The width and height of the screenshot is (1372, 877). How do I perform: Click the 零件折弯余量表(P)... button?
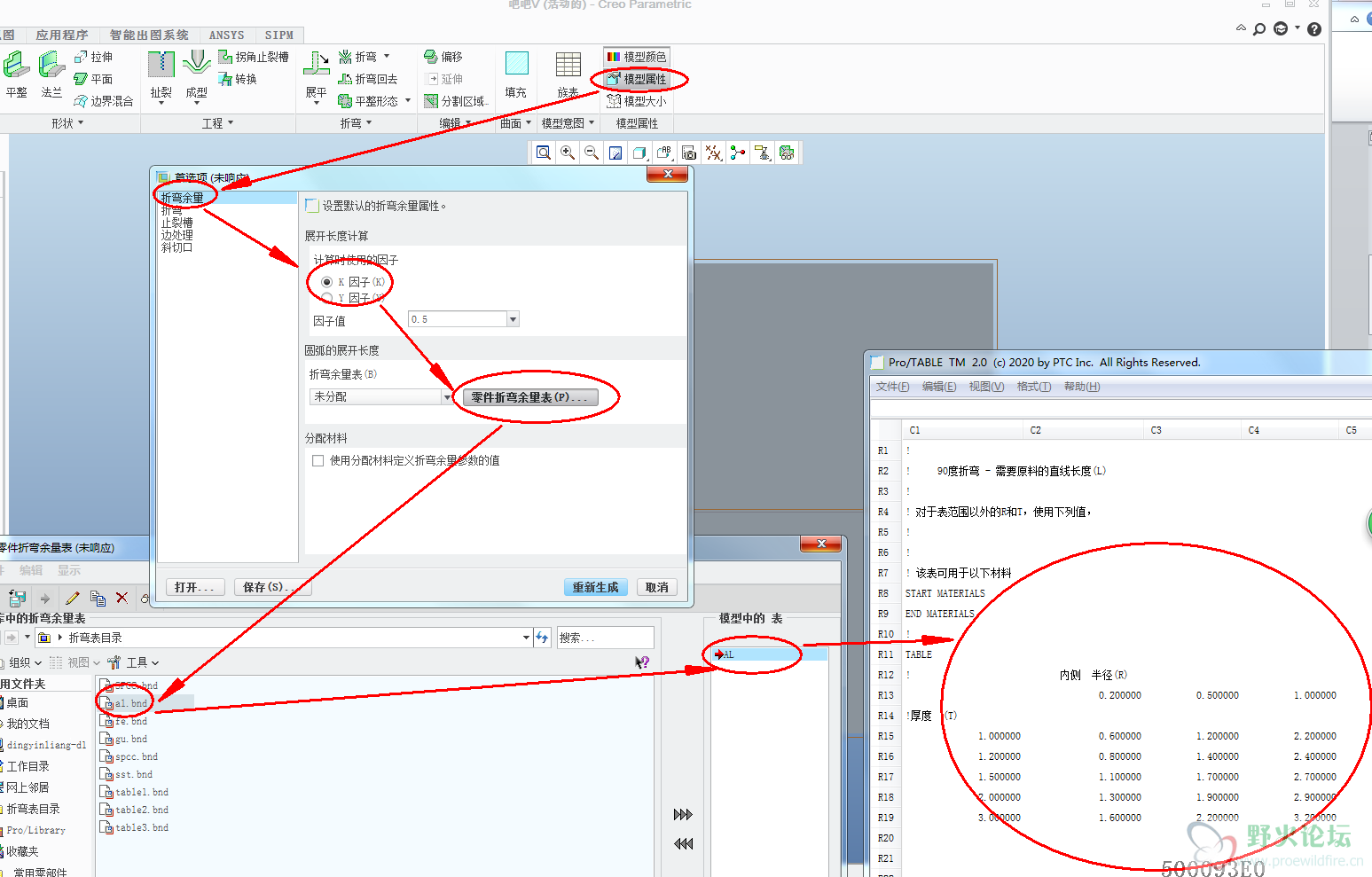click(529, 397)
